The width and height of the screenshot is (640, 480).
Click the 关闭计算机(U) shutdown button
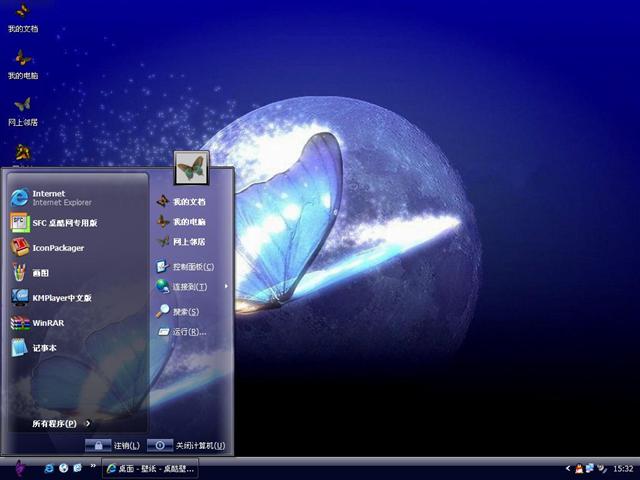pos(187,445)
